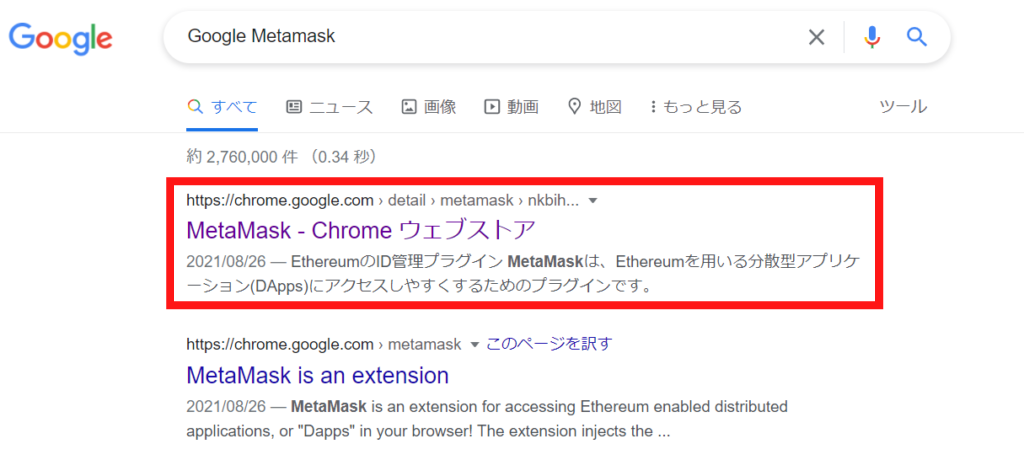Screen dimensions: 1024x460
Task: Switch to the すべて tab
Action: pos(222,107)
